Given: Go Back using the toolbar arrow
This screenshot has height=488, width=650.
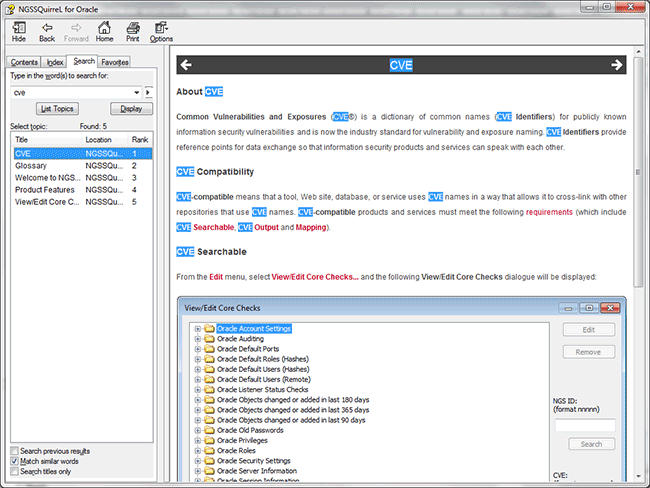Looking at the screenshot, I should (47, 32).
